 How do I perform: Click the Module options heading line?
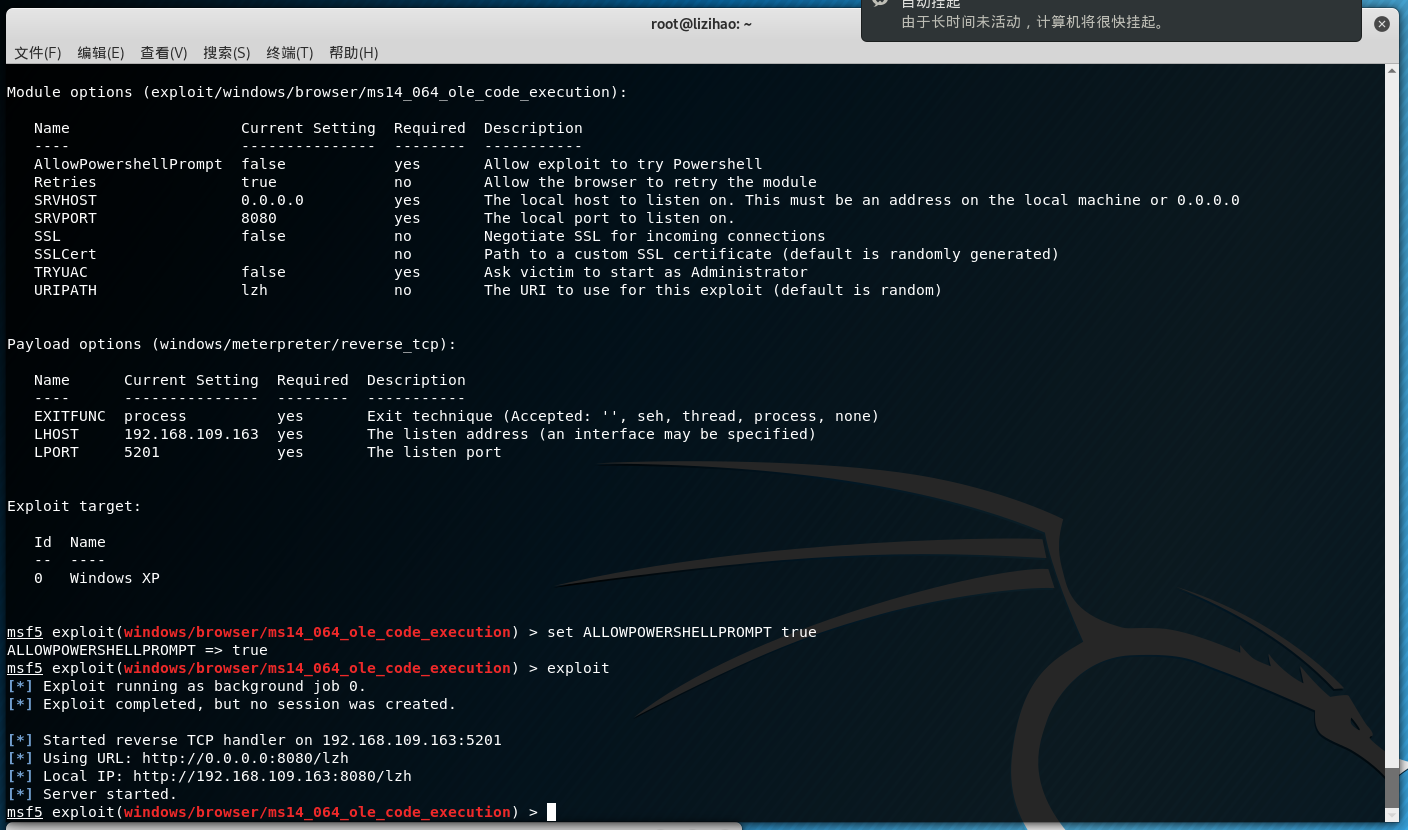pyautogui.click(x=317, y=92)
